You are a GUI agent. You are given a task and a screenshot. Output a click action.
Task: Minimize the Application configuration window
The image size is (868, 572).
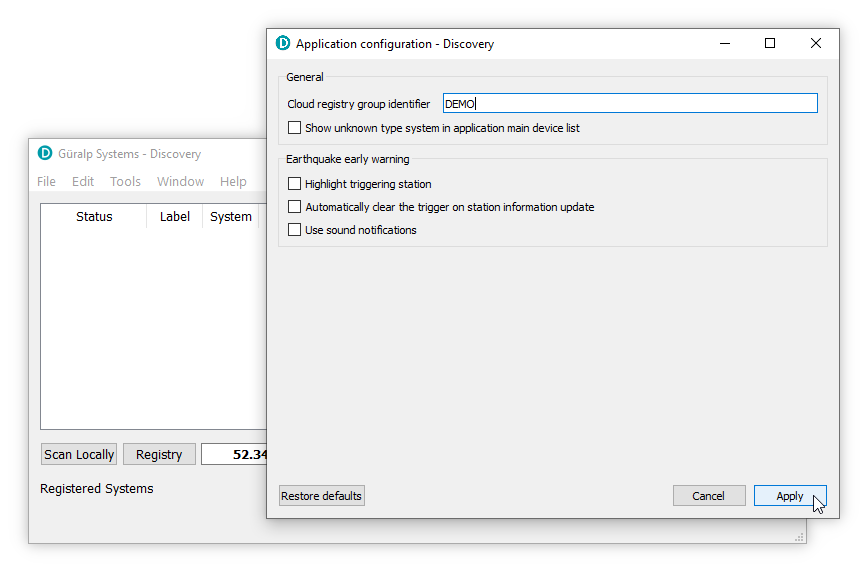tap(725, 43)
